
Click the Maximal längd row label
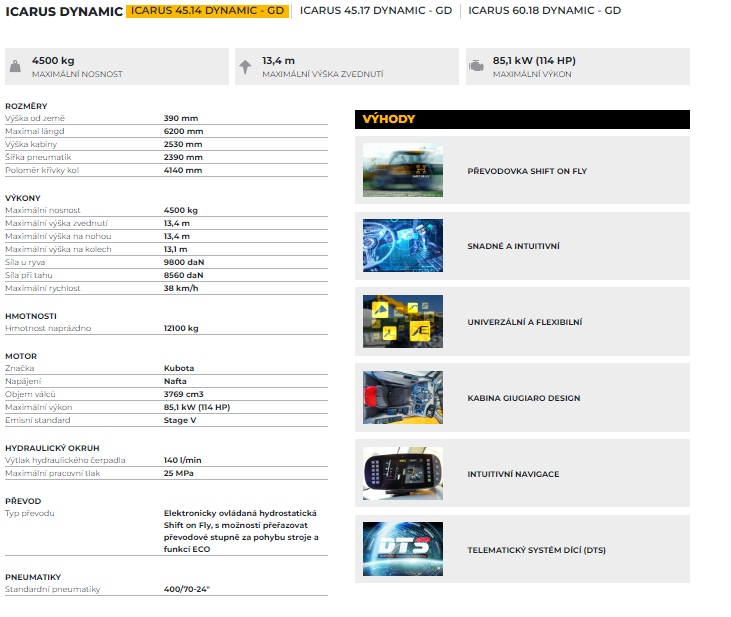[34, 132]
